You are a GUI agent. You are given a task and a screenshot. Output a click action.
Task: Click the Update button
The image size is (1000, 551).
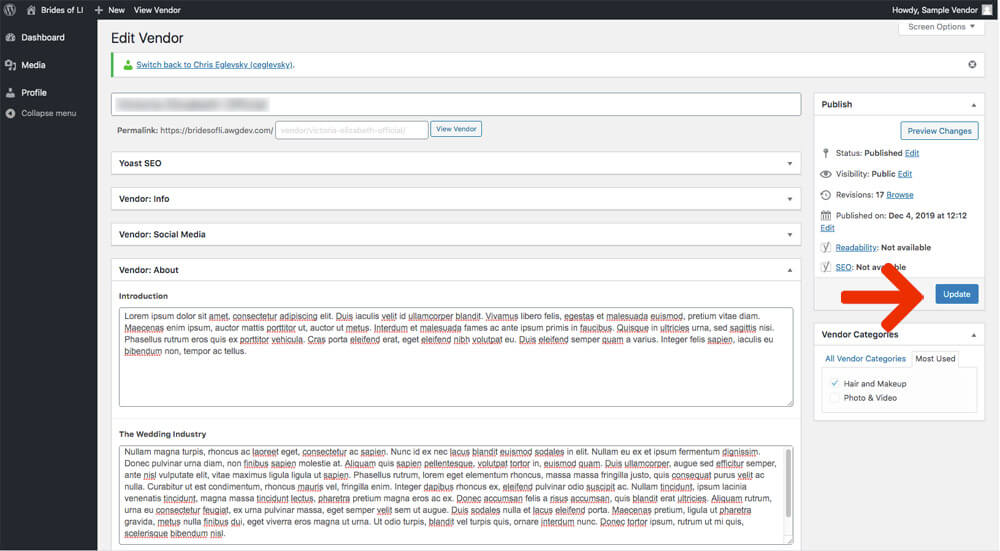[x=956, y=294]
